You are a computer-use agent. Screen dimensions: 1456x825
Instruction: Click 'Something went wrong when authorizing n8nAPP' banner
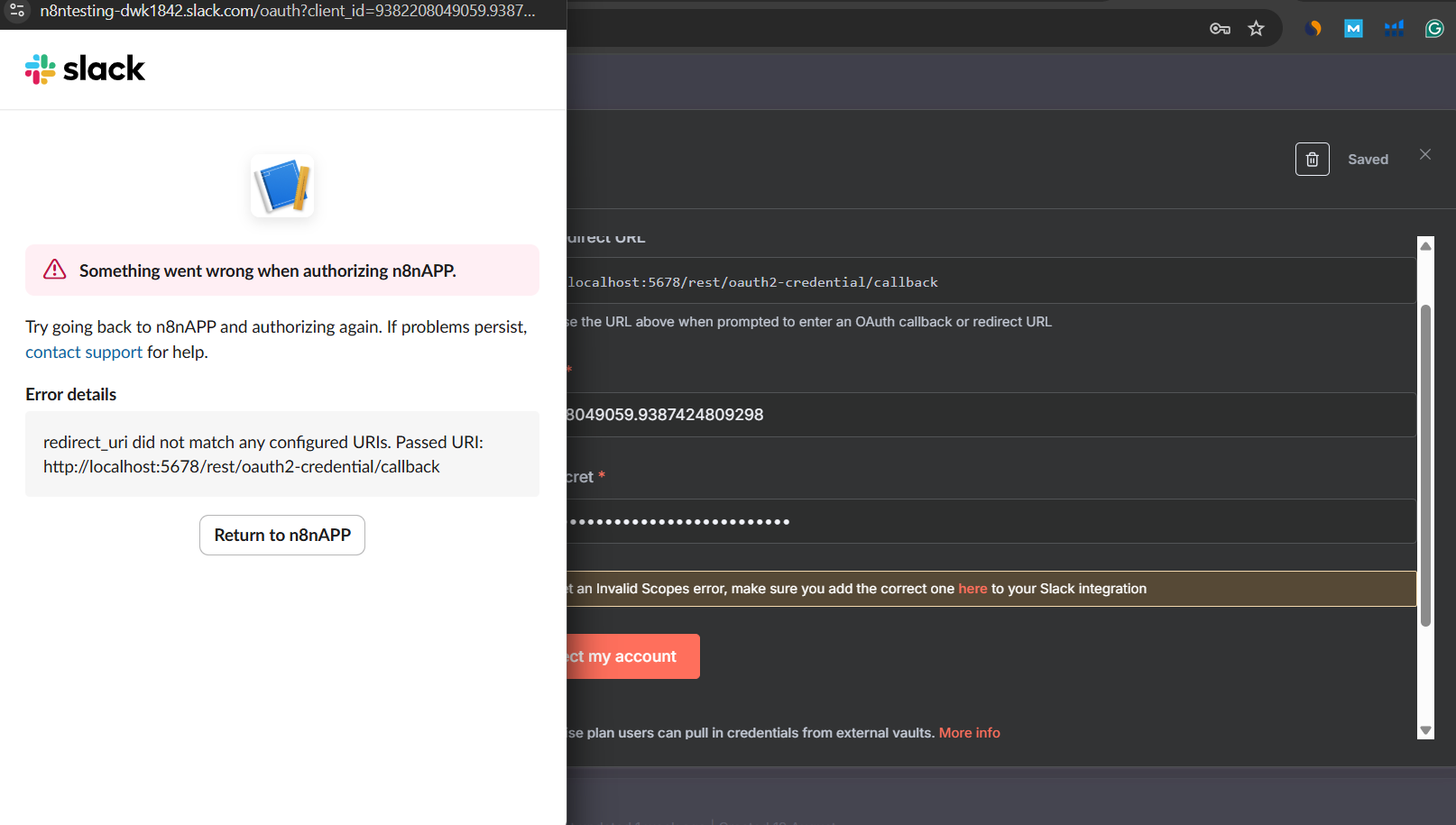pos(282,270)
